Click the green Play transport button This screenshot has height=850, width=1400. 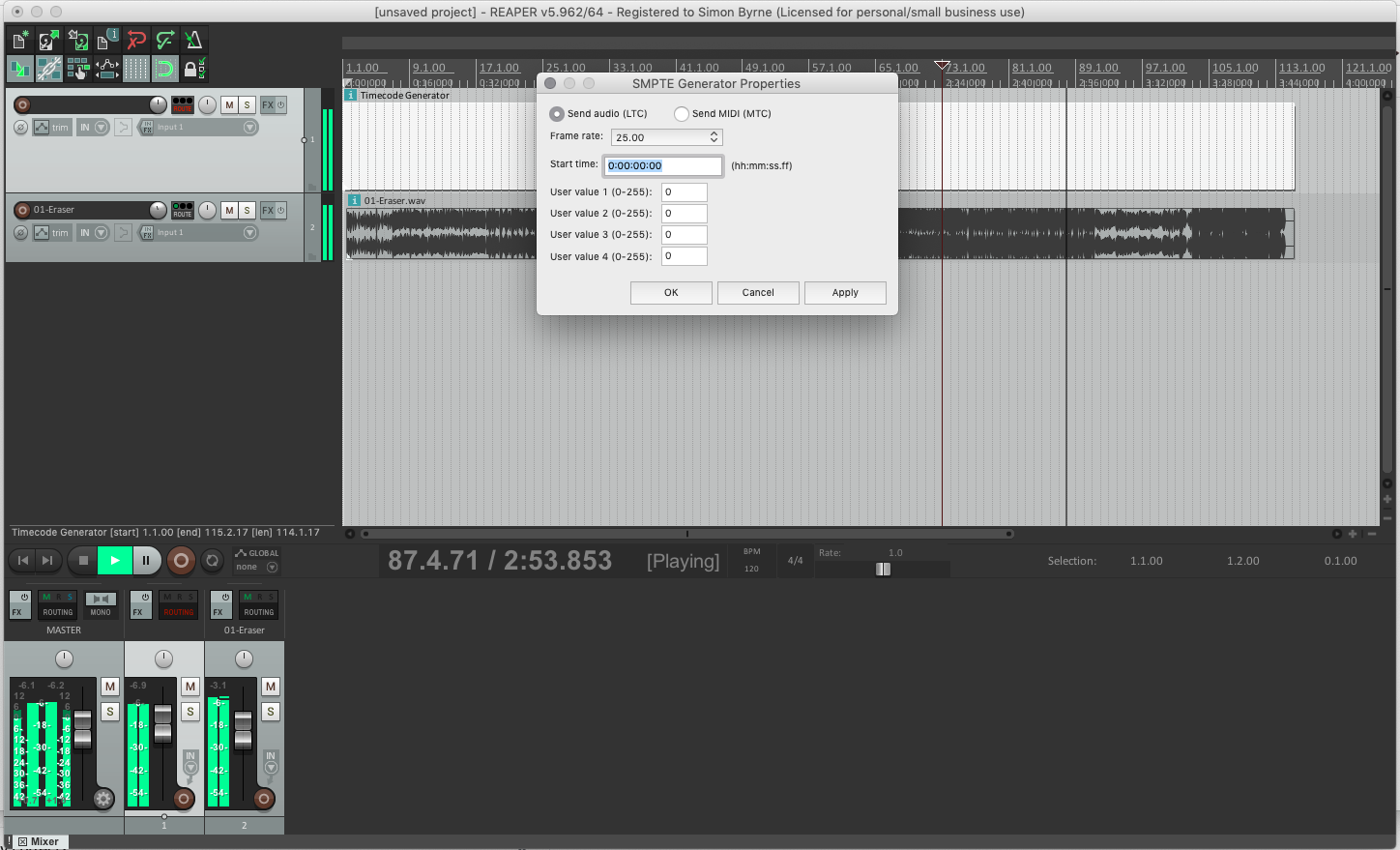point(114,560)
